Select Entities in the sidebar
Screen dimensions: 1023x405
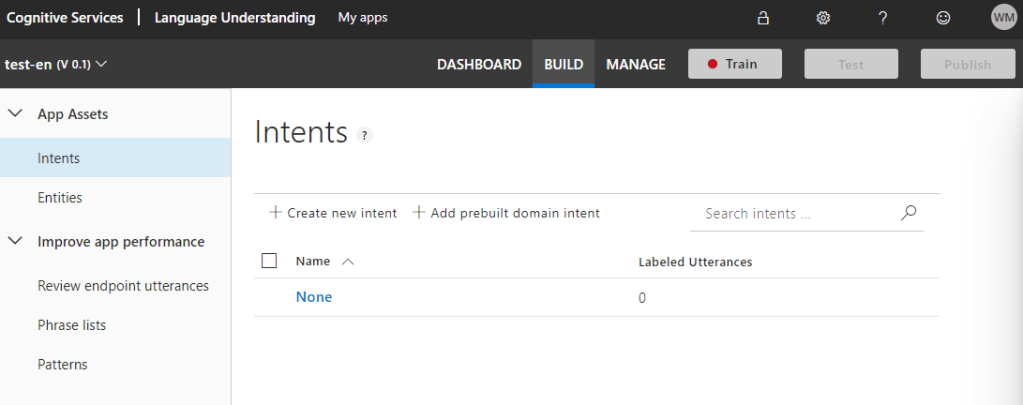pos(60,198)
